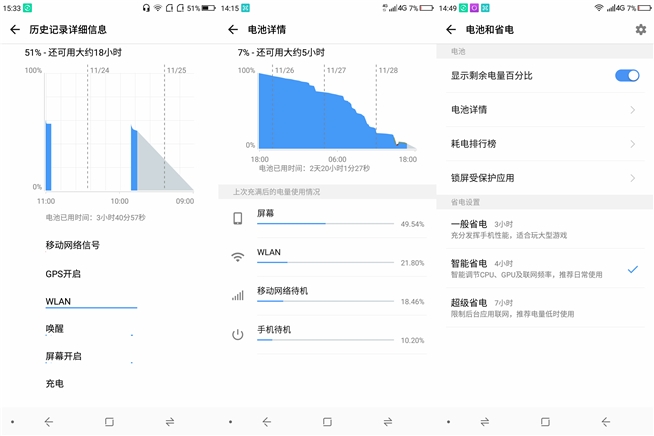Click 充电 row
The width and height of the screenshot is (654, 436).
[x=55, y=383]
